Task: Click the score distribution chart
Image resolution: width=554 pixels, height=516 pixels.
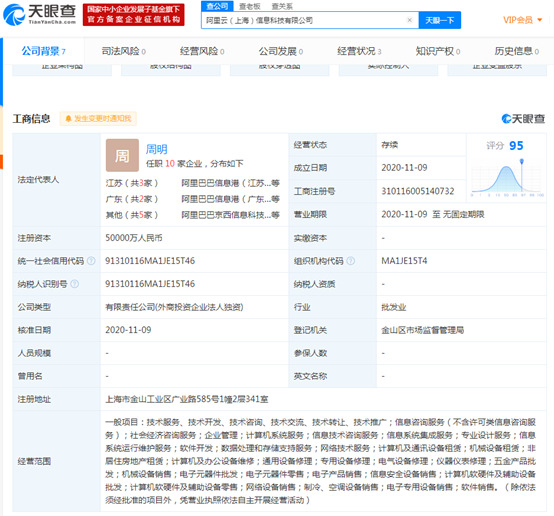Action: click(x=507, y=178)
